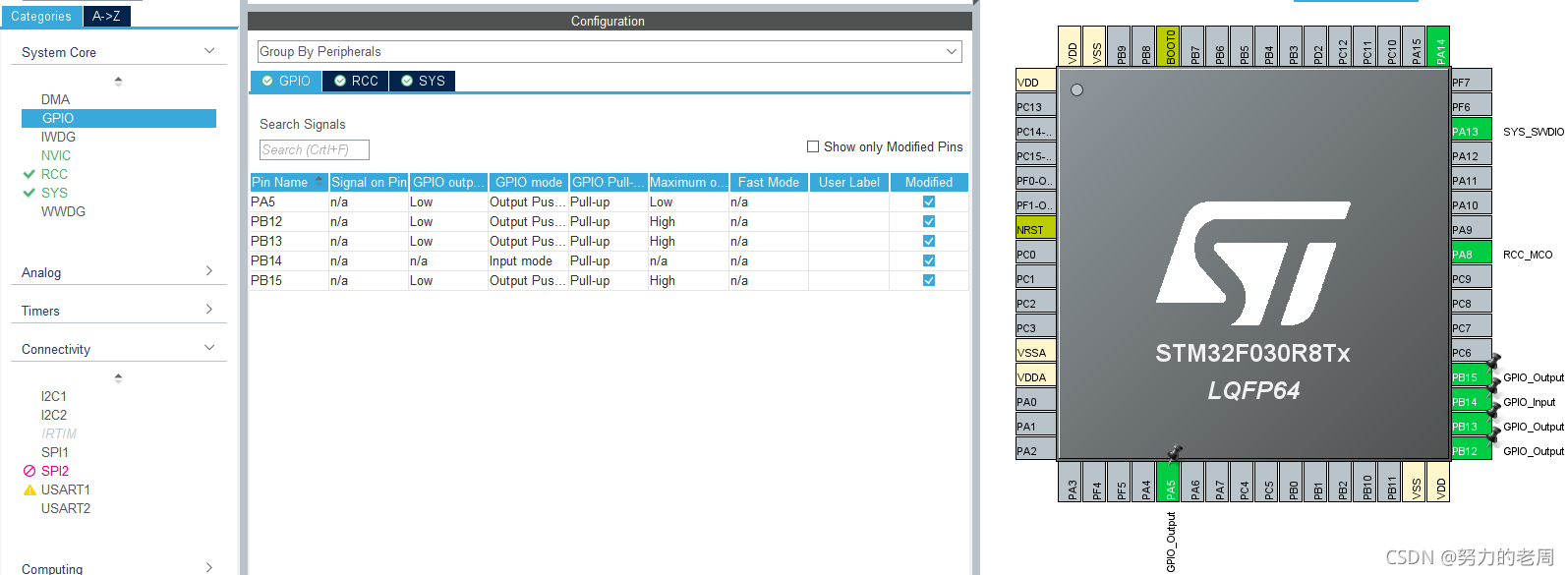This screenshot has width=1568, height=575.
Task: Click the BOOT0 pin on chip
Action: tap(1168, 46)
